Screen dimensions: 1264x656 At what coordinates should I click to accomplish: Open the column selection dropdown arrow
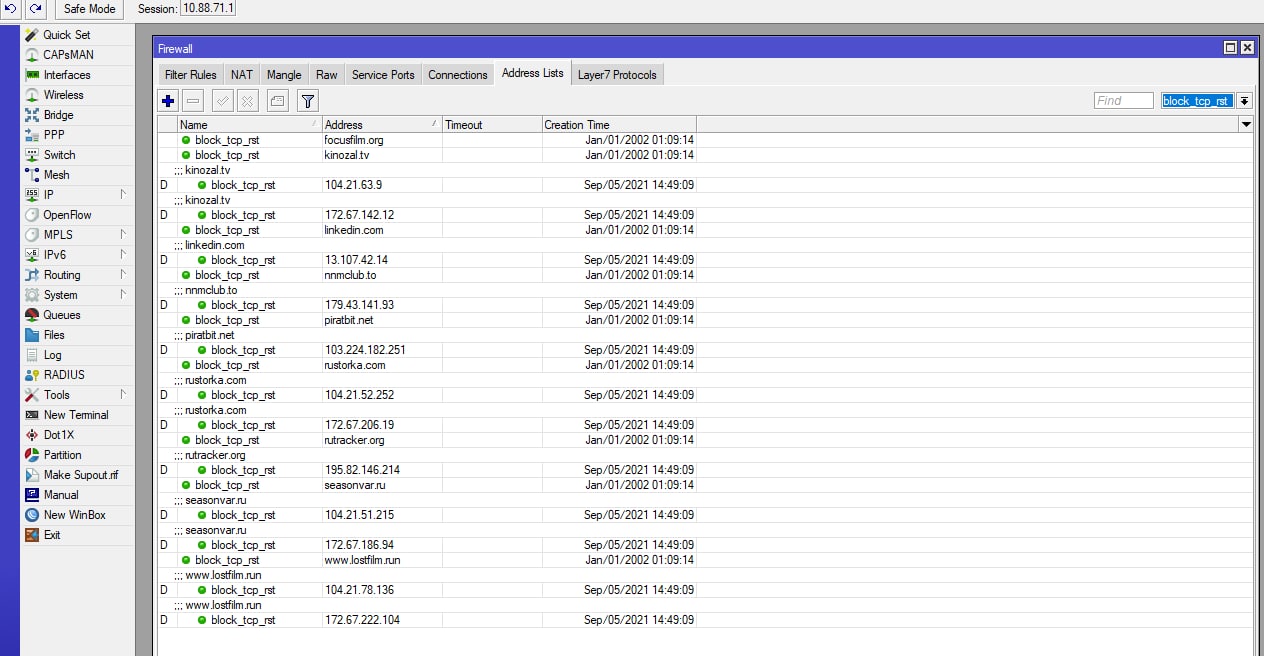(1246, 125)
